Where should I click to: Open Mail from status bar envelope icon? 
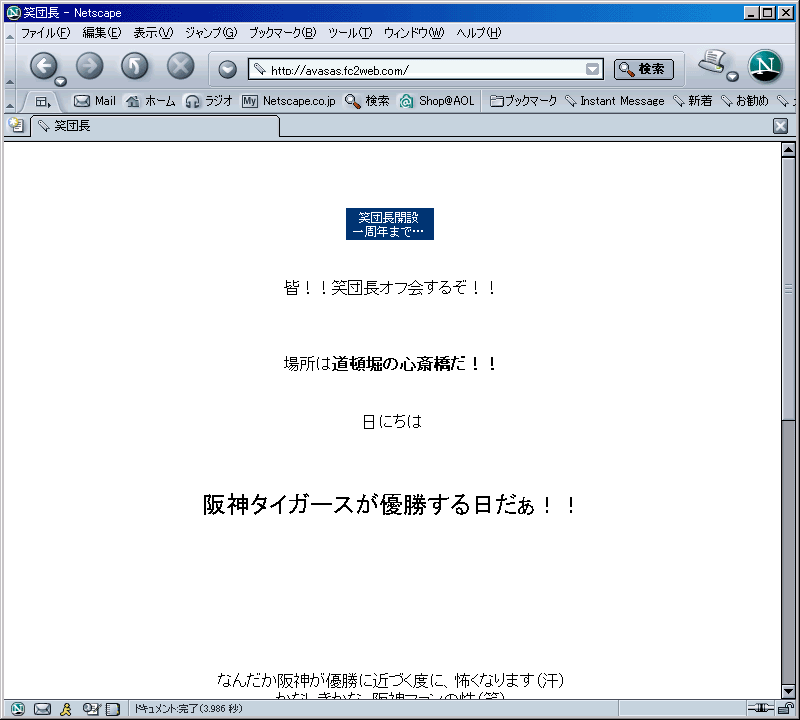pos(42,709)
